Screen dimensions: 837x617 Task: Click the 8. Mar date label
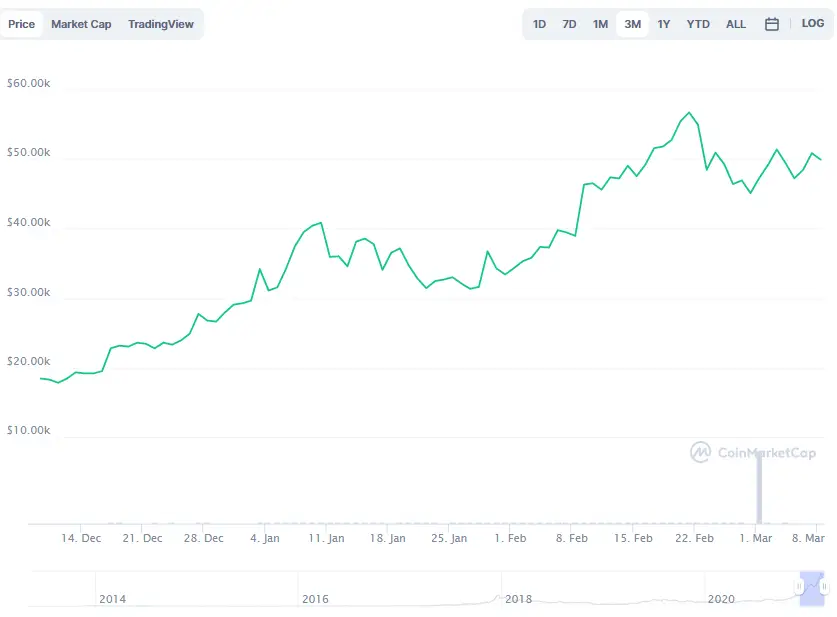(x=808, y=538)
